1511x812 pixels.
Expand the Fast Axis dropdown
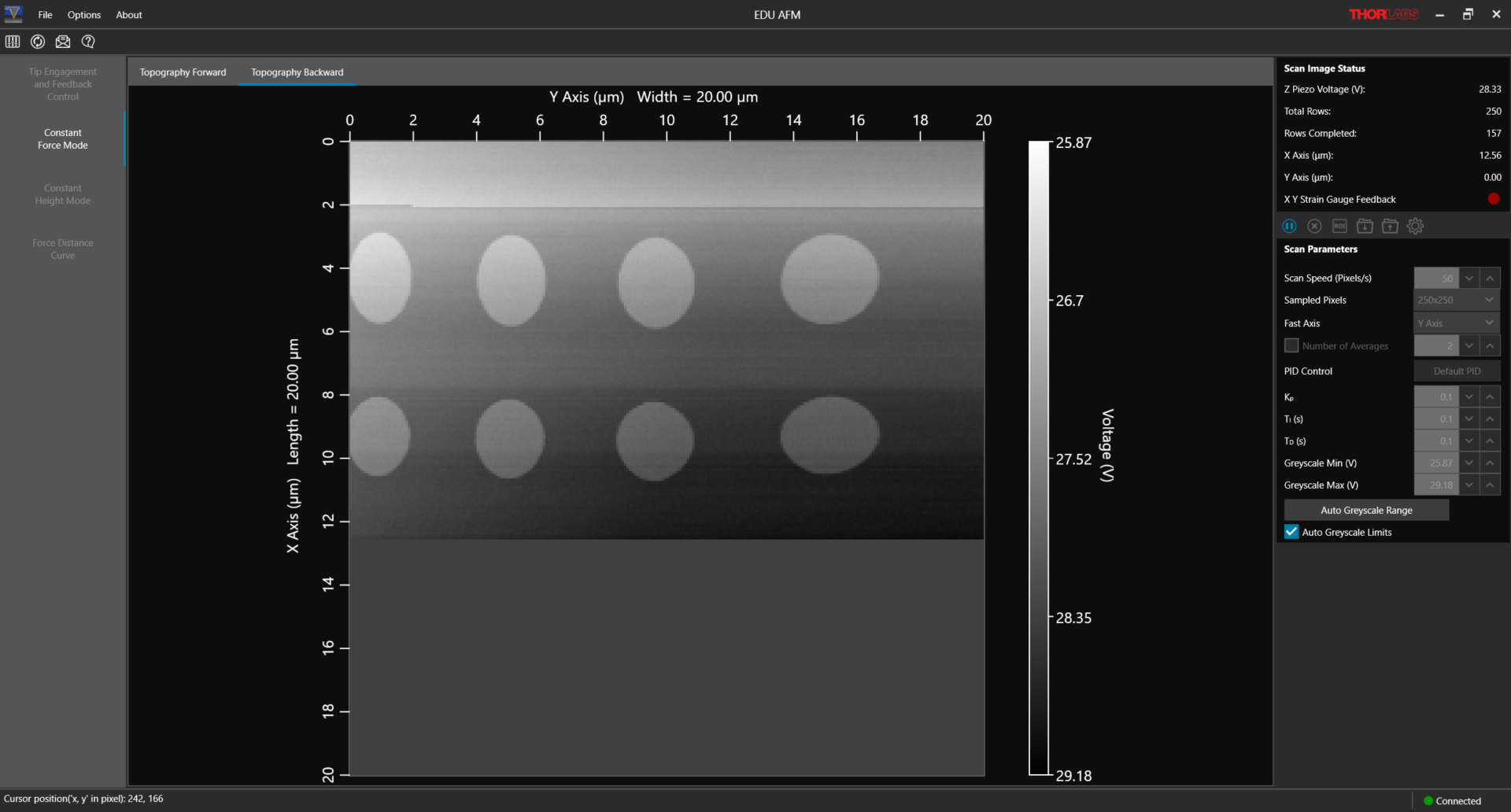click(1457, 323)
